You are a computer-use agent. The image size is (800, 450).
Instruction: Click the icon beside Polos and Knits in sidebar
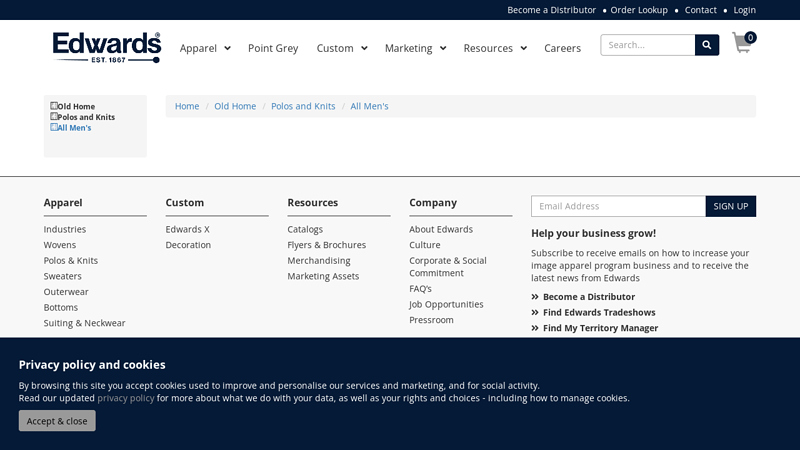[54, 116]
